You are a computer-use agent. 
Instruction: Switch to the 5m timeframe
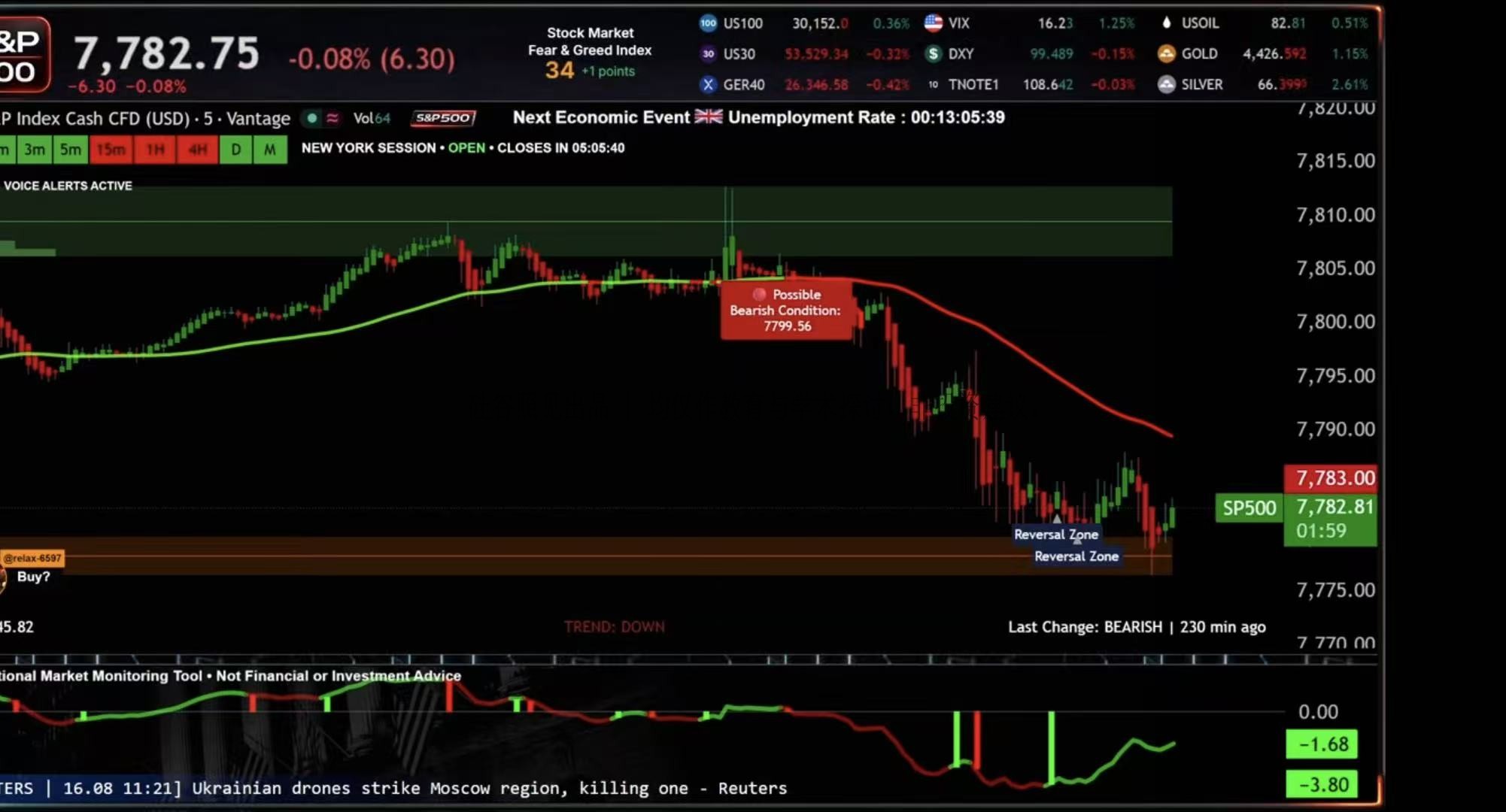71,150
